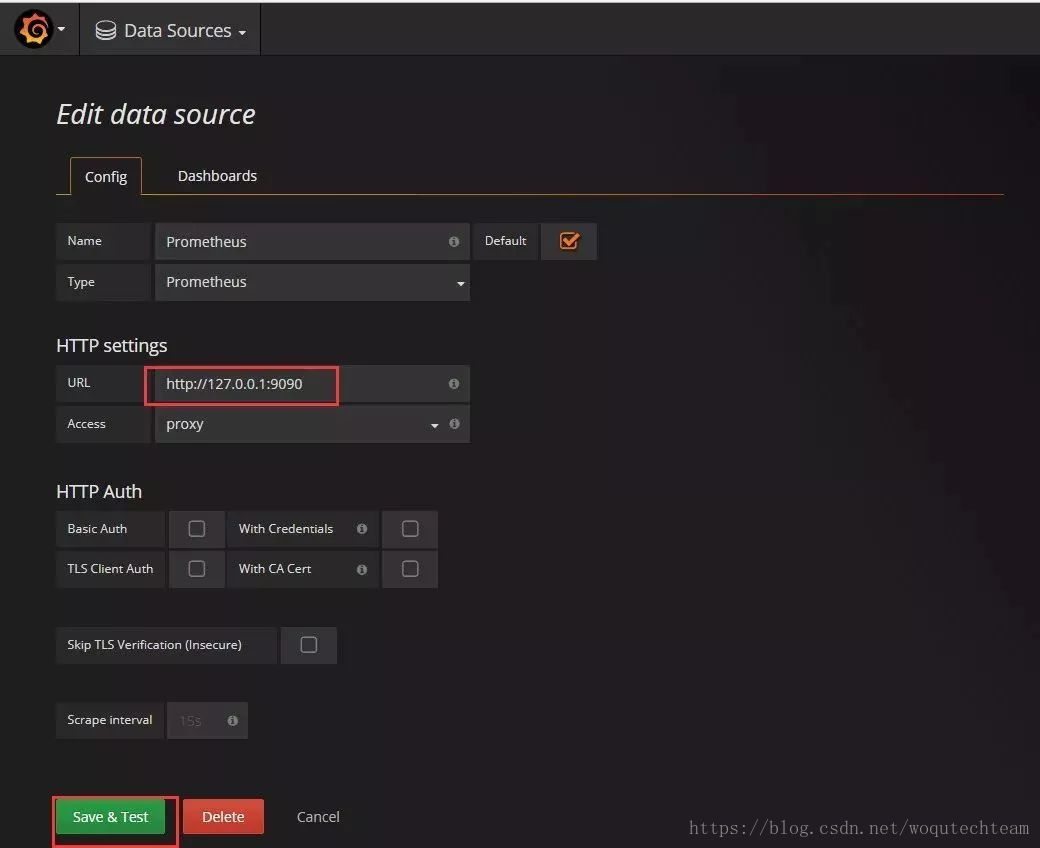Uncheck the Default checkbox
Image resolution: width=1040 pixels, height=848 pixels.
click(x=569, y=241)
